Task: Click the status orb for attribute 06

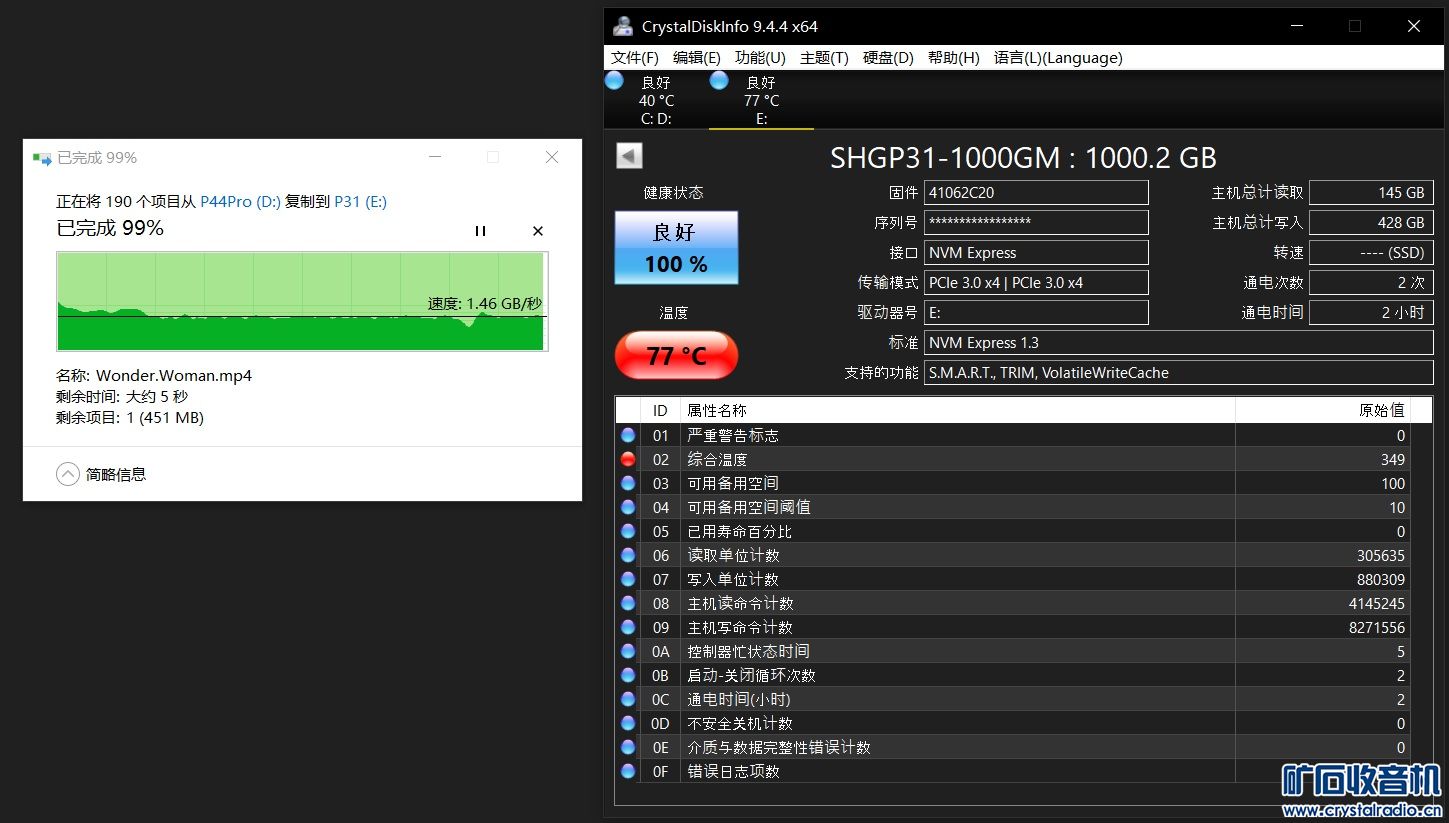Action: [x=628, y=555]
